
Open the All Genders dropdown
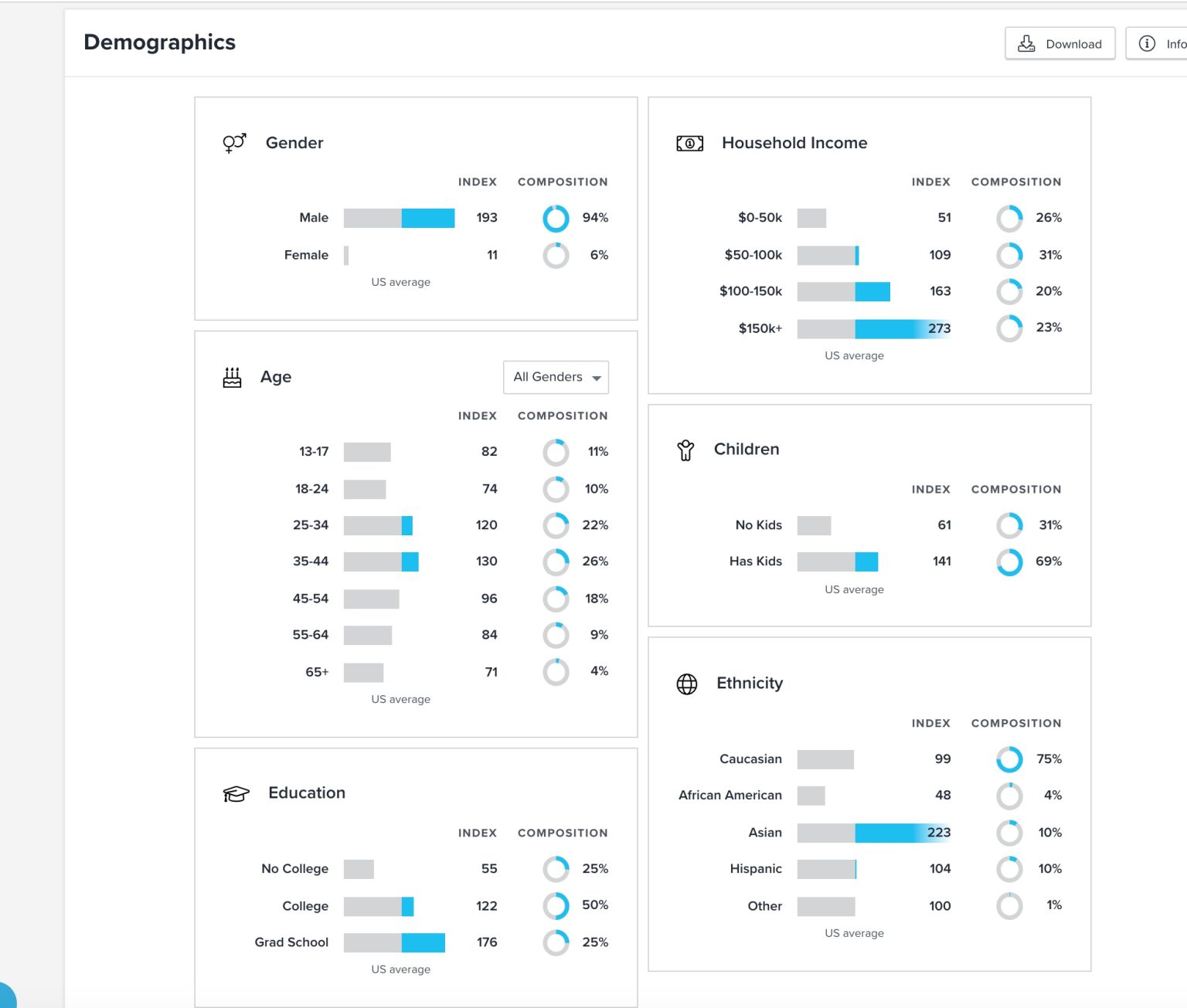click(555, 377)
